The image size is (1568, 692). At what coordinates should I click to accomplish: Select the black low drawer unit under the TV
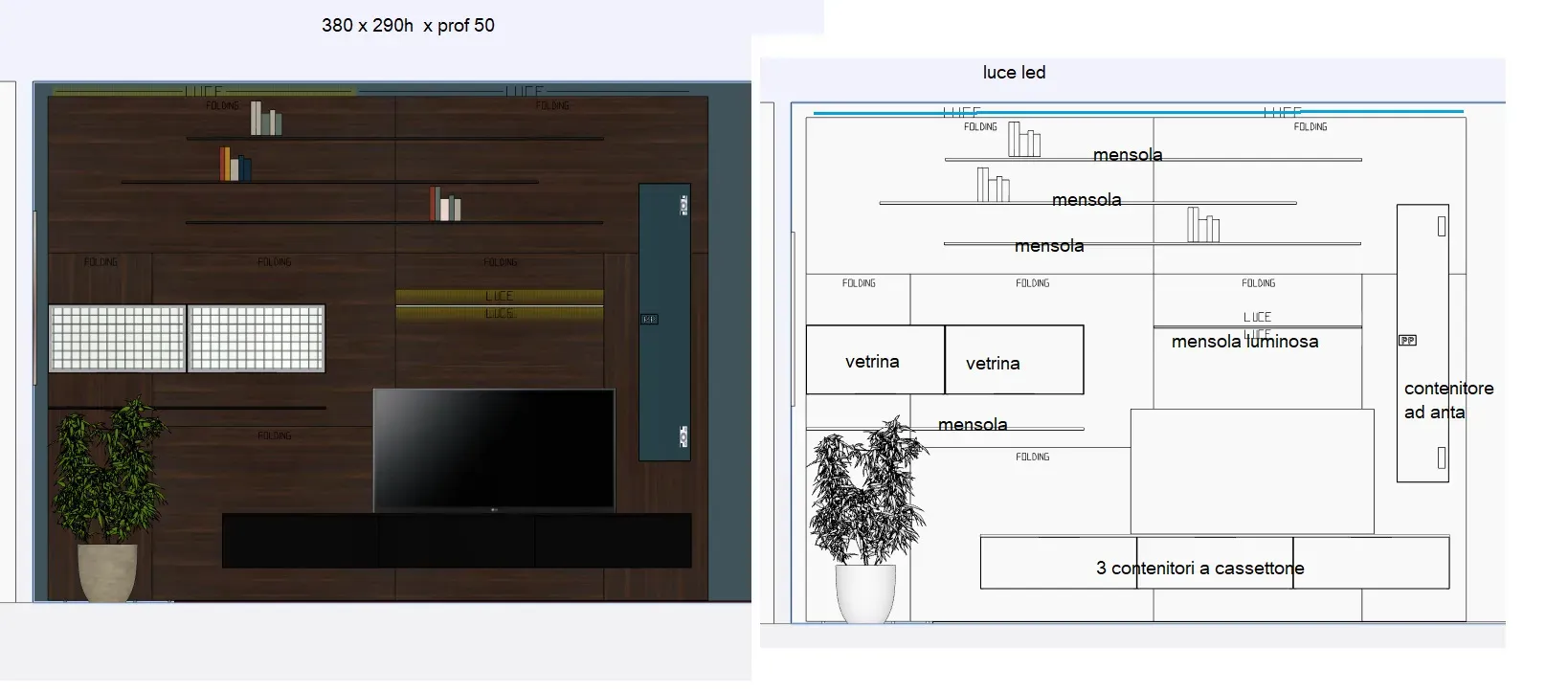tap(457, 541)
